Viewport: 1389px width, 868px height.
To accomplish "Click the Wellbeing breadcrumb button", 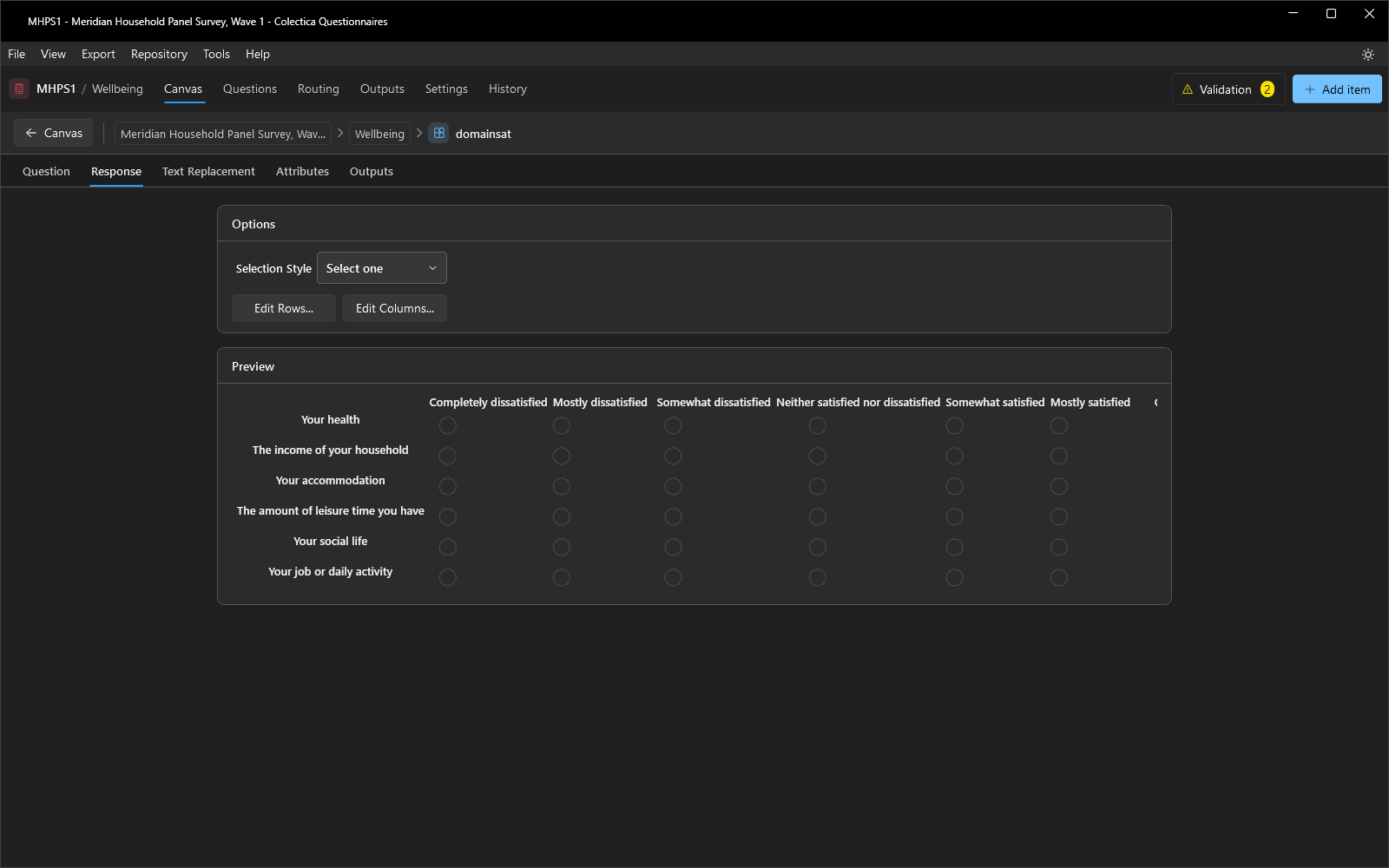I will tap(379, 134).
